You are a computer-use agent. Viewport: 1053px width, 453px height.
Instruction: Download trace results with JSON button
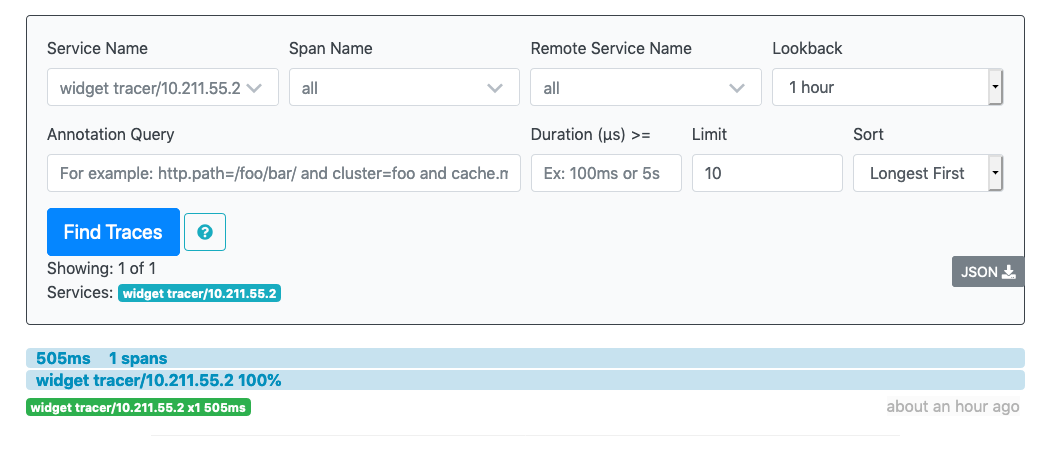point(988,271)
